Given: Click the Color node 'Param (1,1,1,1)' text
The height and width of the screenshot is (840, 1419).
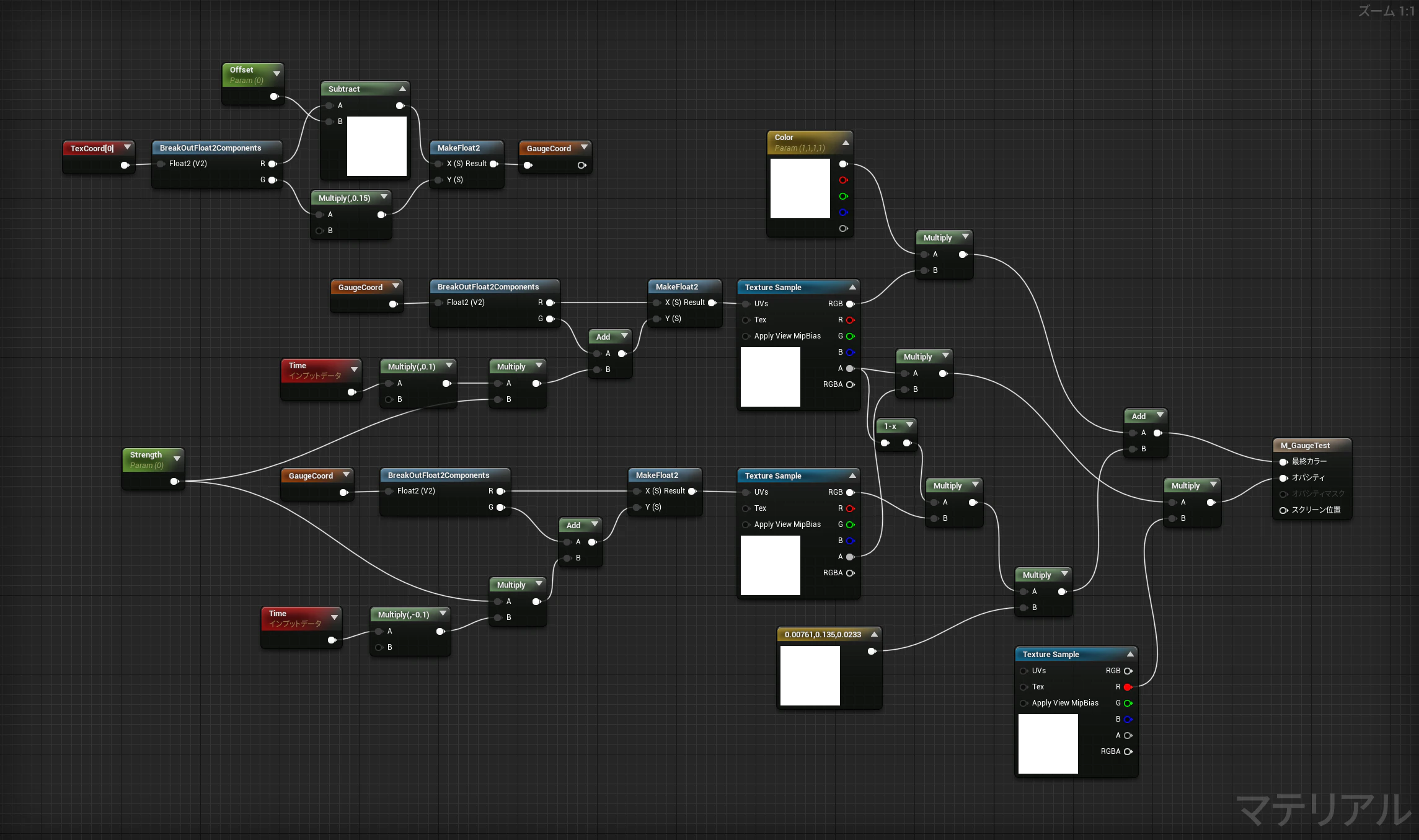Looking at the screenshot, I should (800, 148).
